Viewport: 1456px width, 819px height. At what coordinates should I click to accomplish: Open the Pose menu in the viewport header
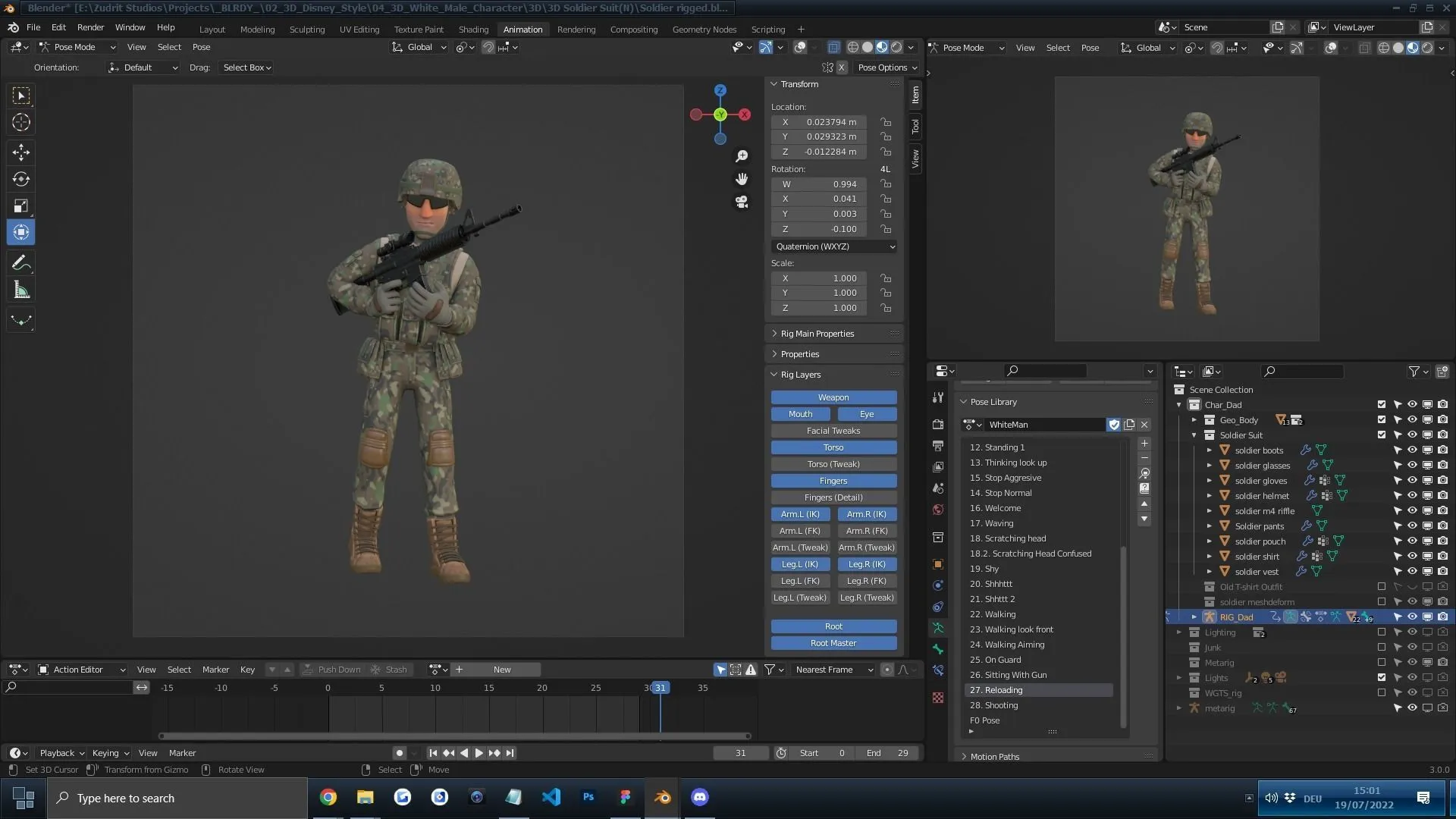[200, 46]
